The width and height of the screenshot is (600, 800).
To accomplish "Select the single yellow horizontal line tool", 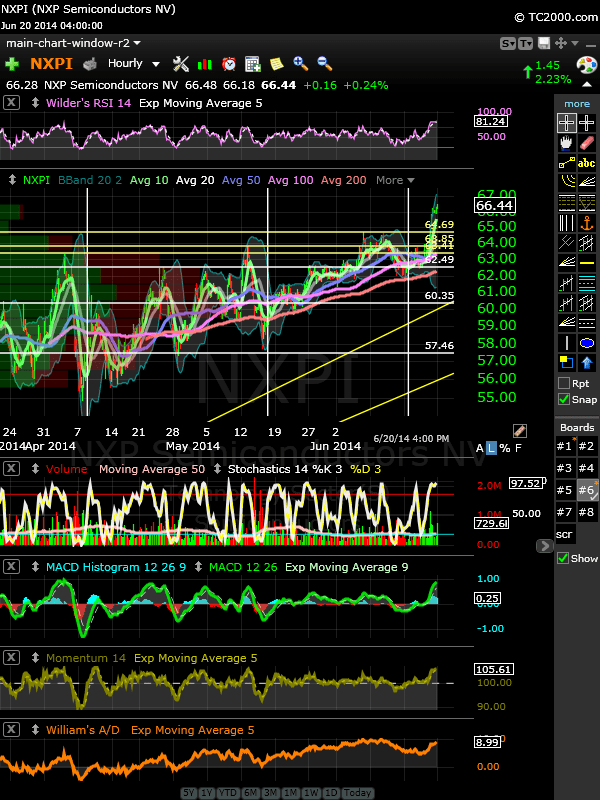I will tap(587, 263).
